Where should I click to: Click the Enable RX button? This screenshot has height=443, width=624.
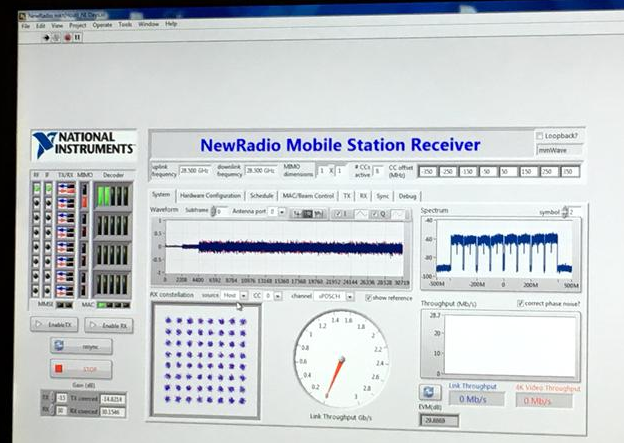pos(109,326)
